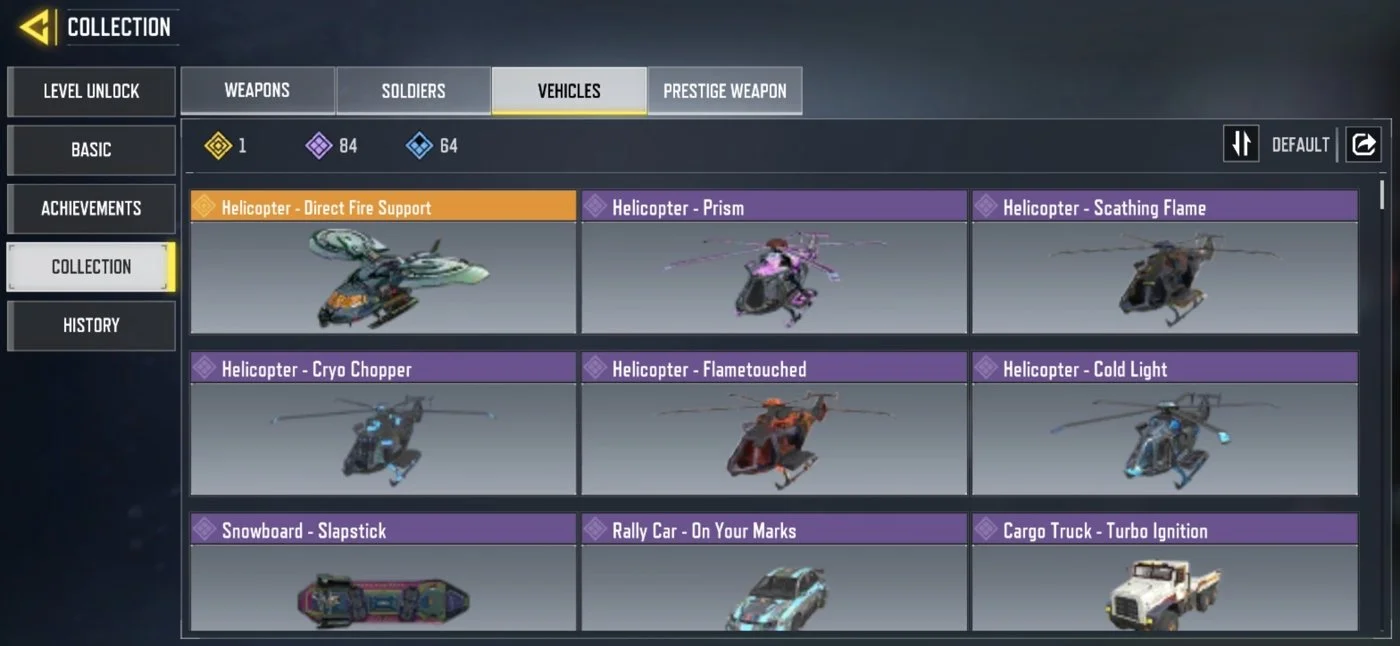This screenshot has width=1400, height=646.
Task: Click the yellow back arrow icon
Action: point(37,27)
